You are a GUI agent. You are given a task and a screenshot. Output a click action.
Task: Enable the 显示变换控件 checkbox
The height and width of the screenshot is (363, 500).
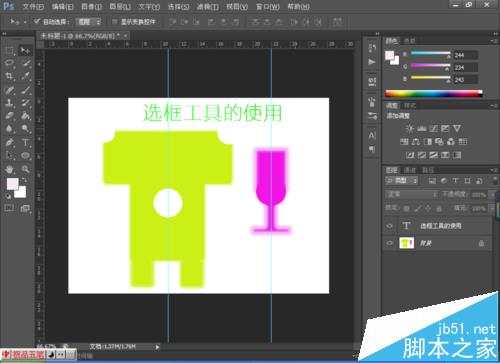114,22
